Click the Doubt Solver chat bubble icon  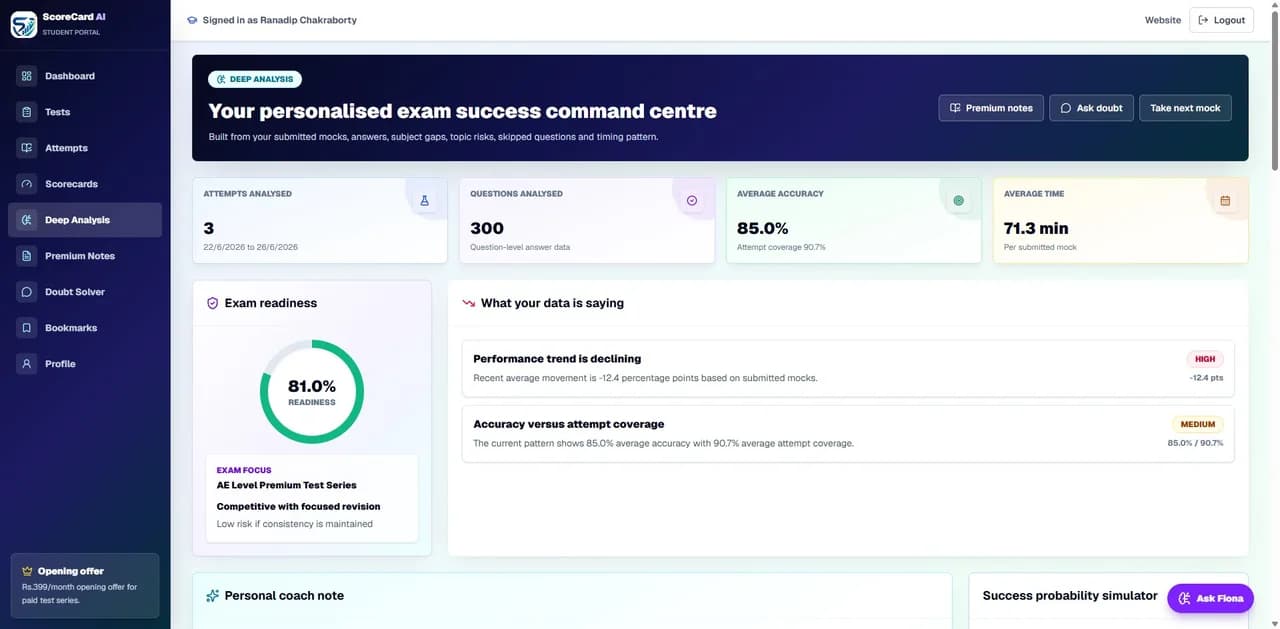(27, 292)
